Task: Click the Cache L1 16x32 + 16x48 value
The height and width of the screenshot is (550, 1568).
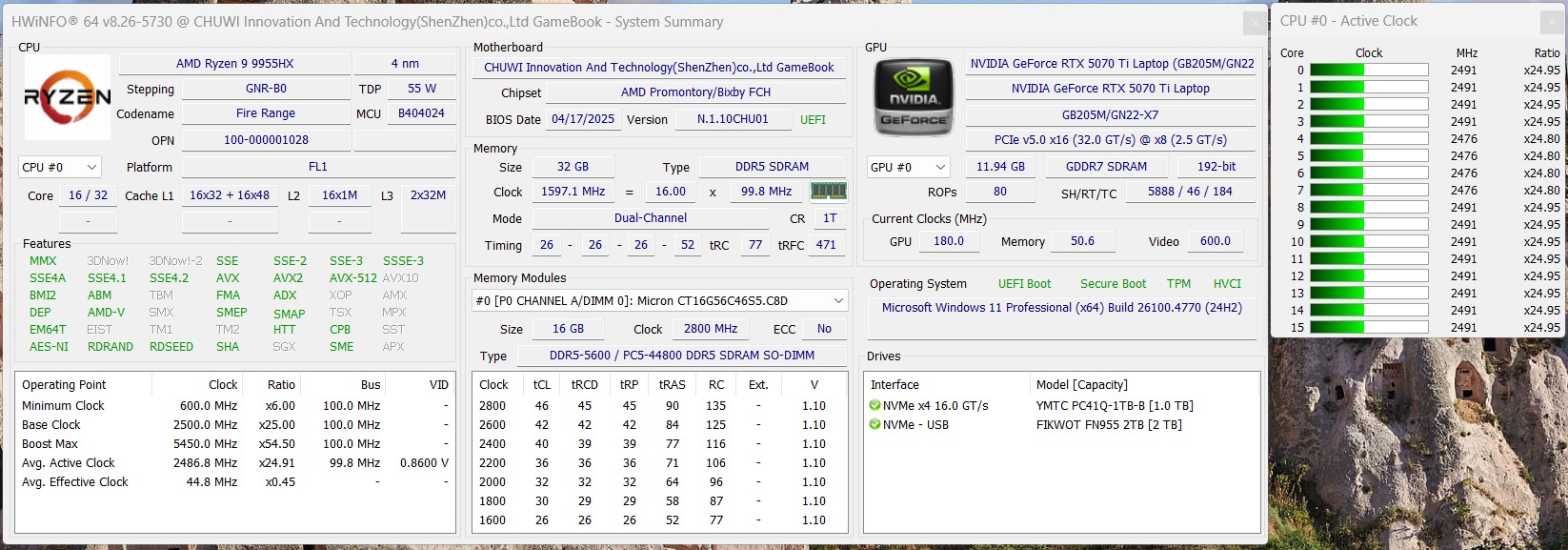Action: point(230,195)
